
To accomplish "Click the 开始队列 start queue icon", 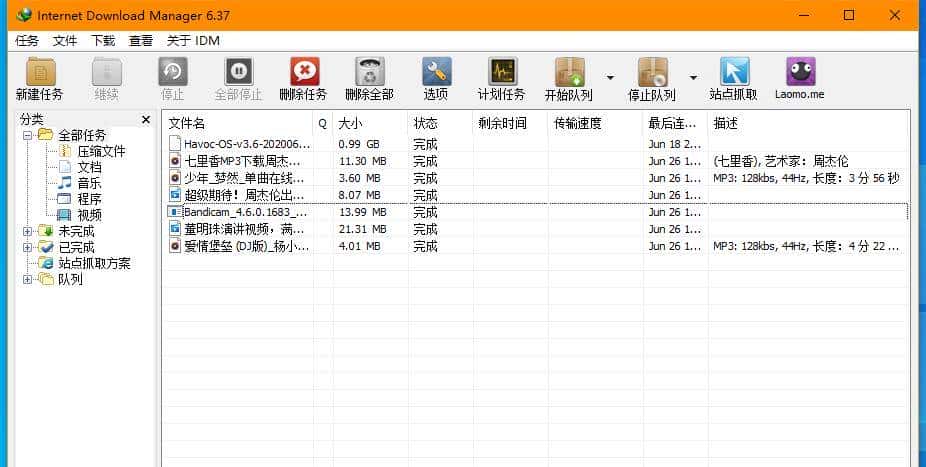I will click(x=569, y=72).
